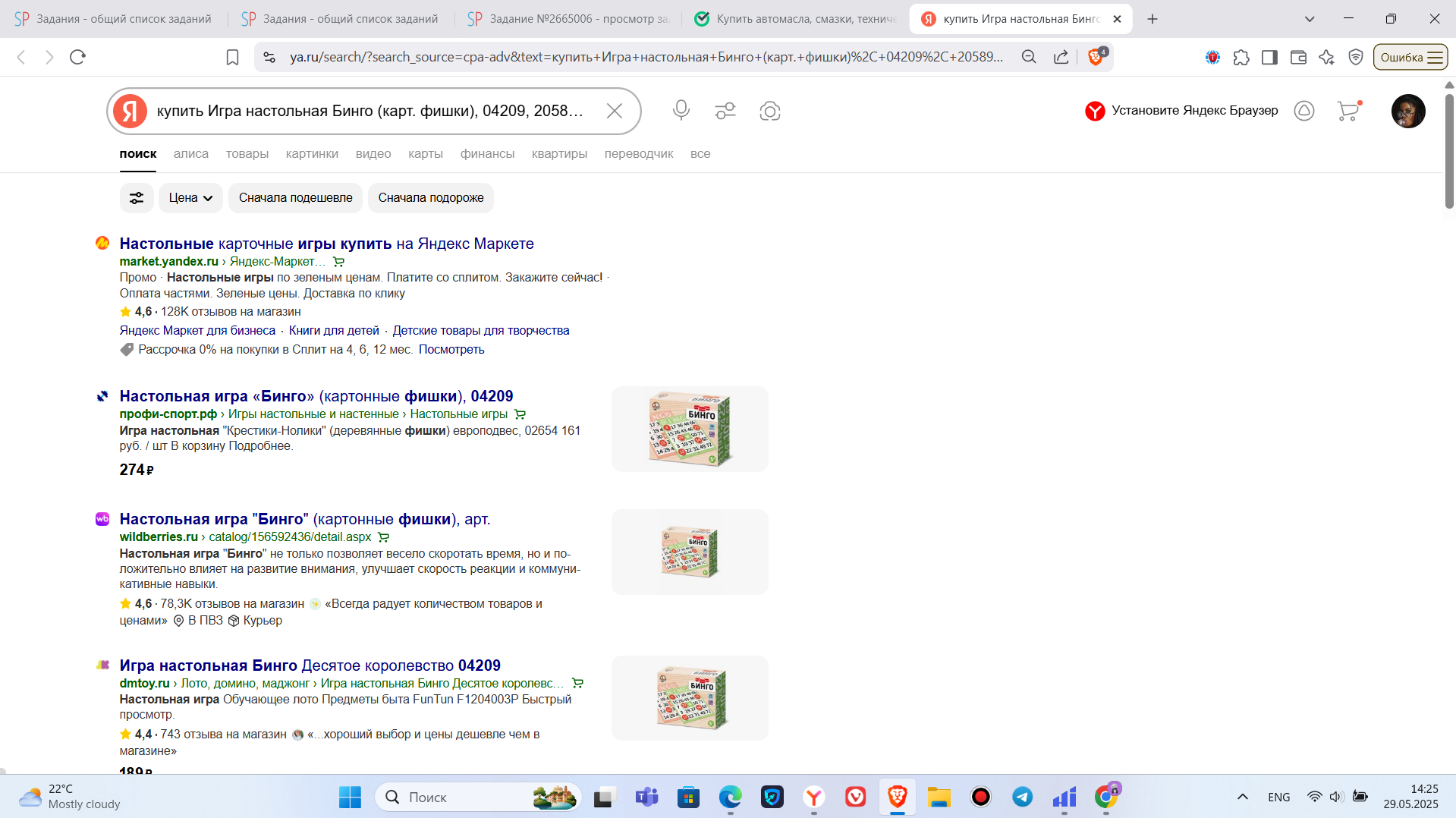
Task: Switch to видео tab
Action: [373, 154]
